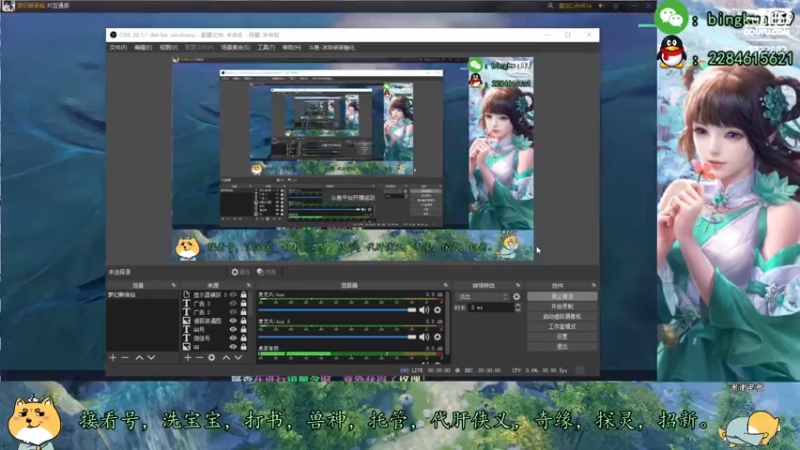The width and height of the screenshot is (800, 450).
Task: Pop out the scene transitions dock icon
Action: pos(518,285)
